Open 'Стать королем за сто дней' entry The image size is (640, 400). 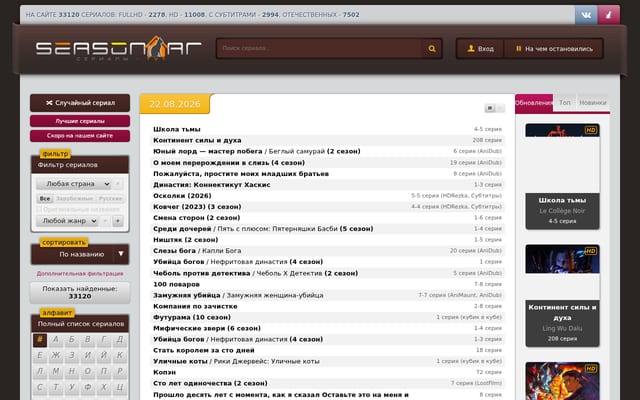click(x=204, y=350)
